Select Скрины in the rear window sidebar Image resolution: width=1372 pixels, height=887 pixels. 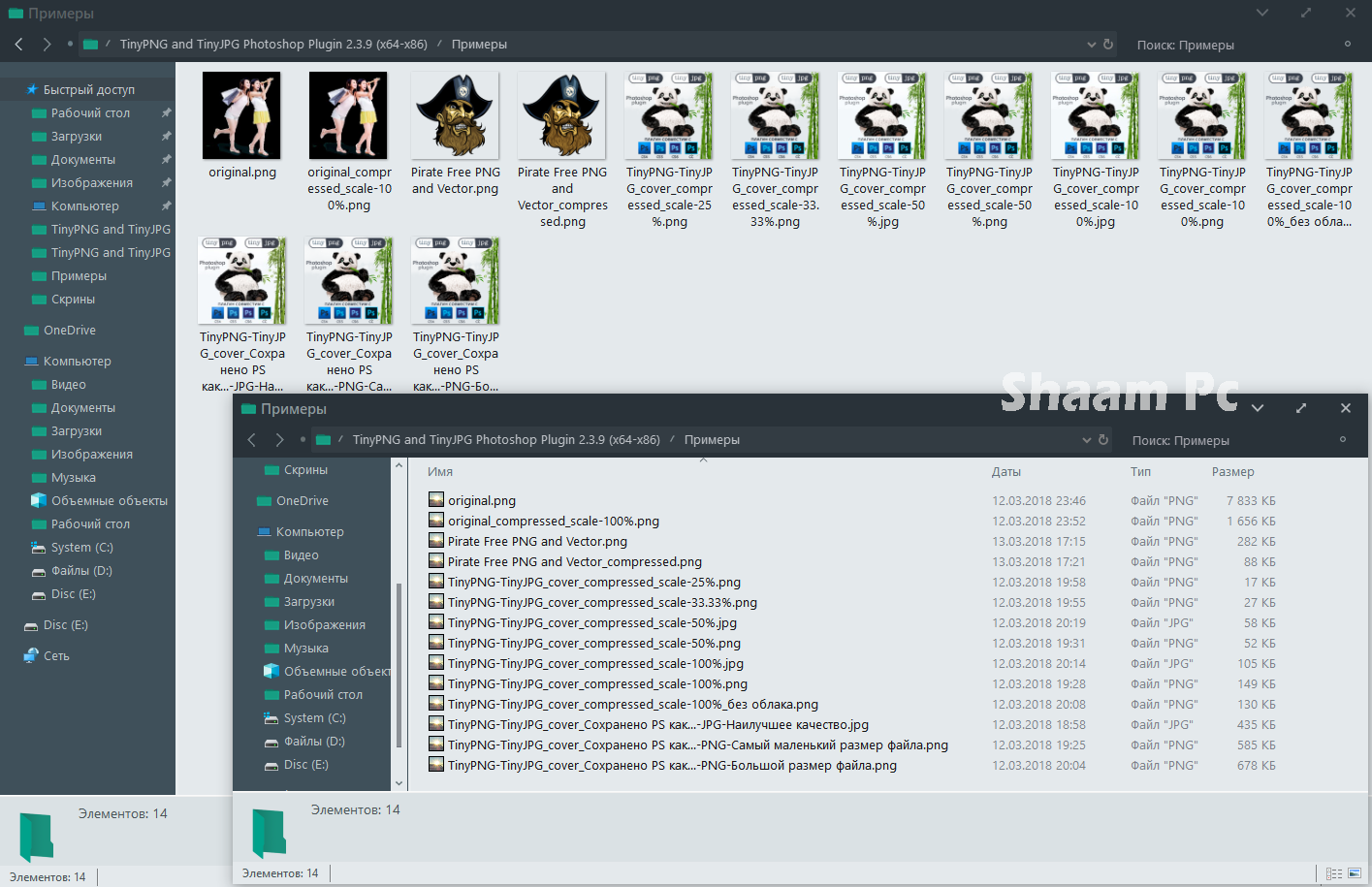[73, 300]
